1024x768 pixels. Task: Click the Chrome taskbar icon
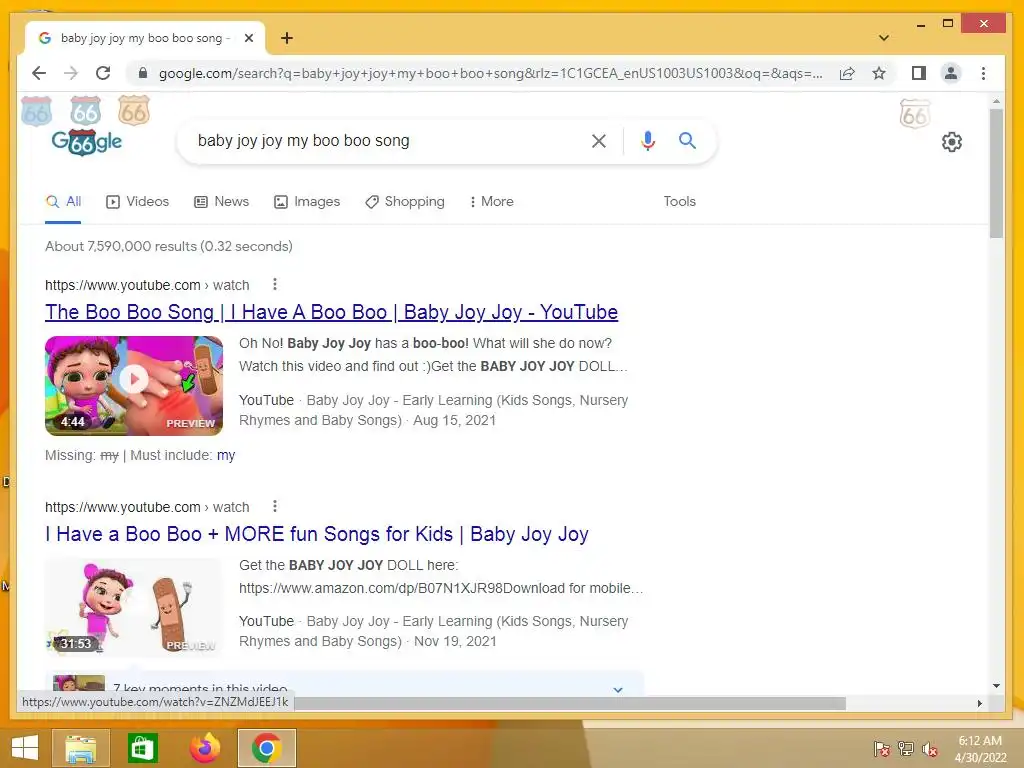click(x=266, y=748)
